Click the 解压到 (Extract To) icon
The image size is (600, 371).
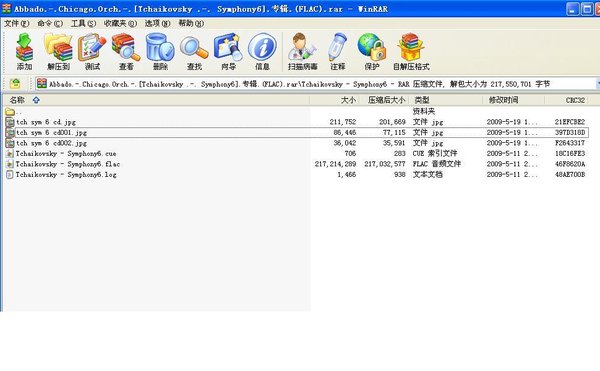(58, 51)
